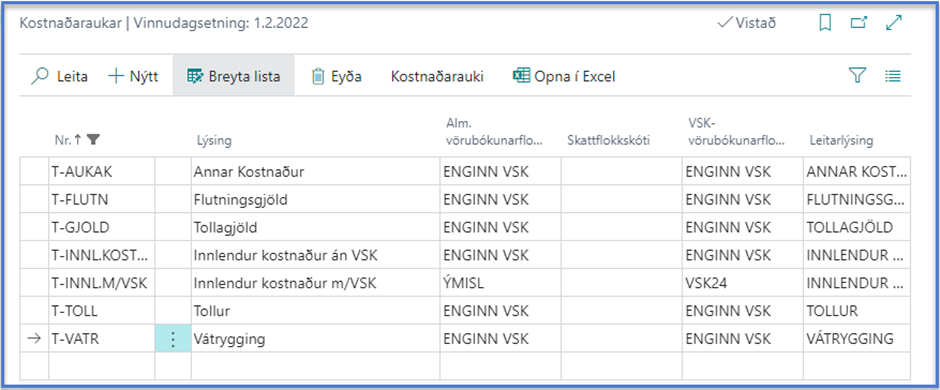Toggle Breyta lista edit mode
The width and height of the screenshot is (940, 390).
coord(233,77)
